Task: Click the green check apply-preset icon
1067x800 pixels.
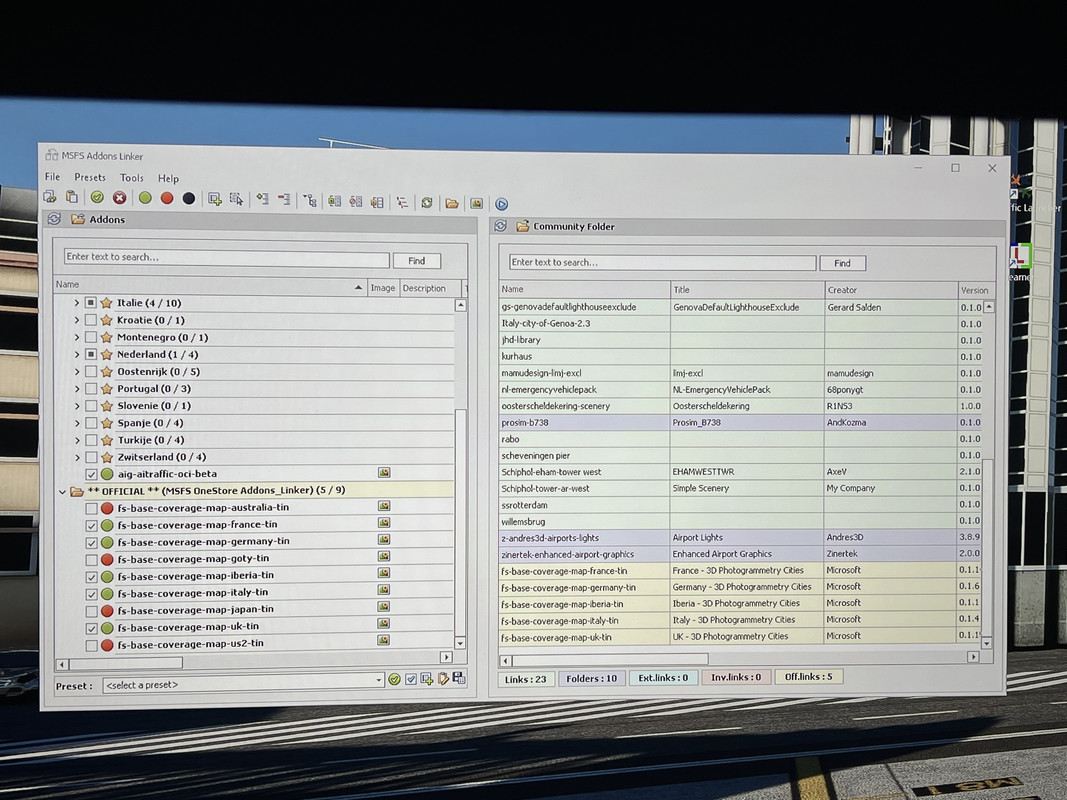Action: (394, 679)
